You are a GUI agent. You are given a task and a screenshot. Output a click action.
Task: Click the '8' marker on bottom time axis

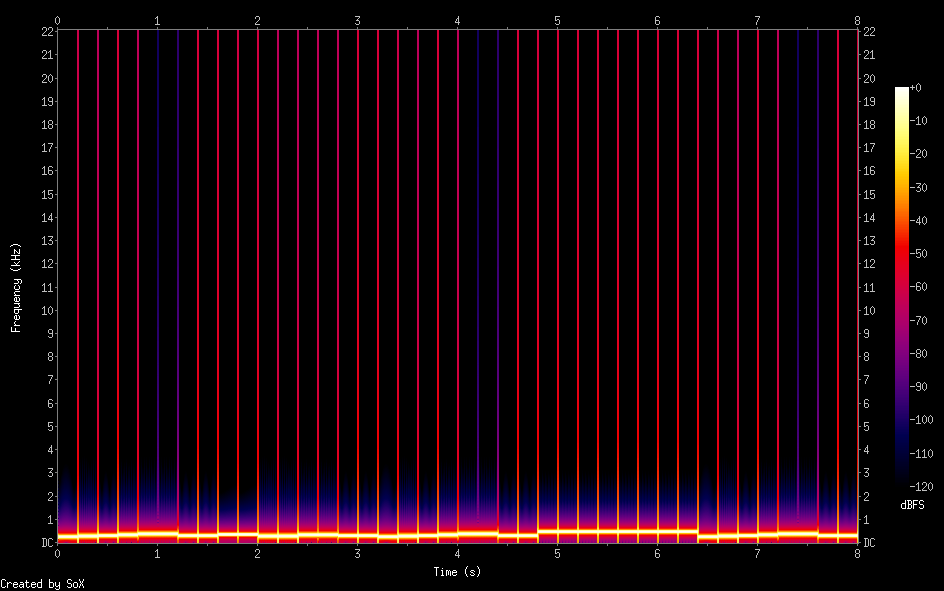coord(858,554)
